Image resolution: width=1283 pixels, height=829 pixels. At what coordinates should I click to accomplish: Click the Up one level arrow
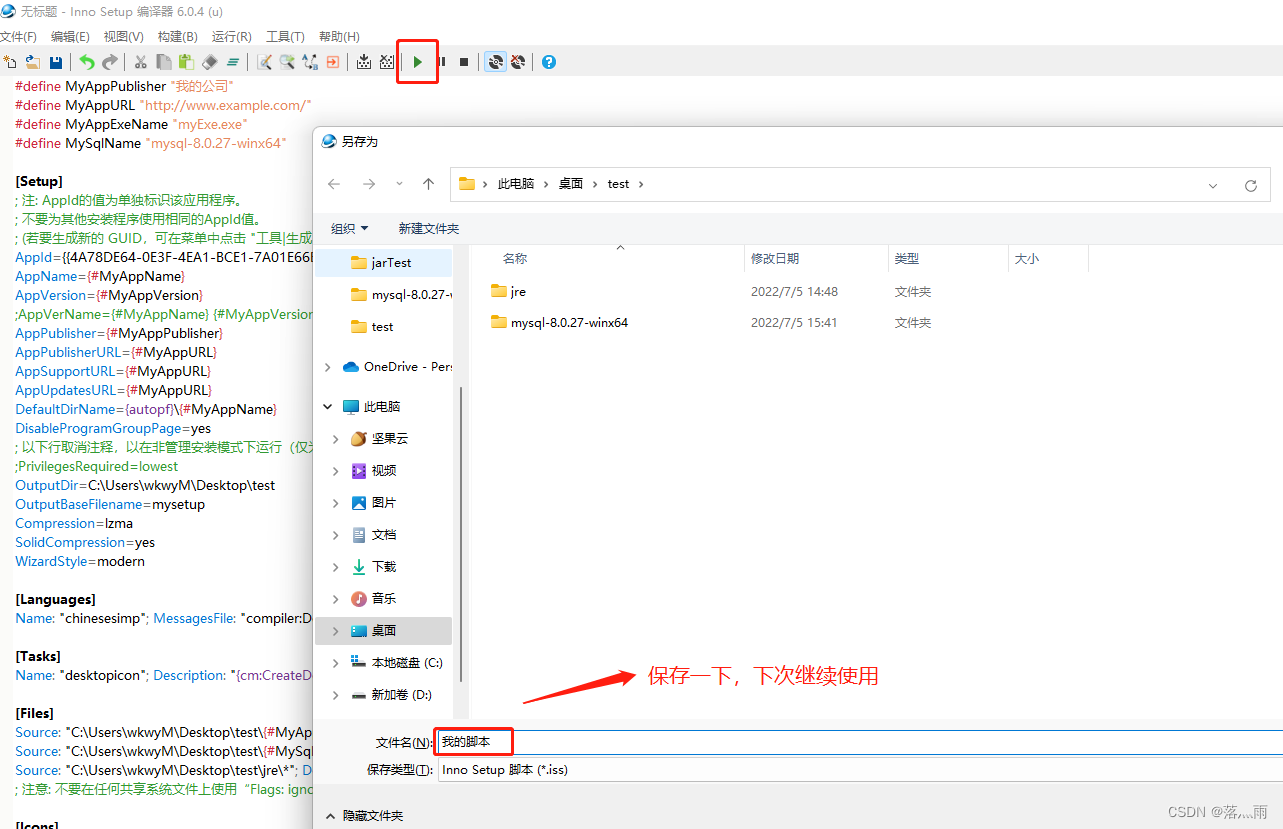point(428,184)
